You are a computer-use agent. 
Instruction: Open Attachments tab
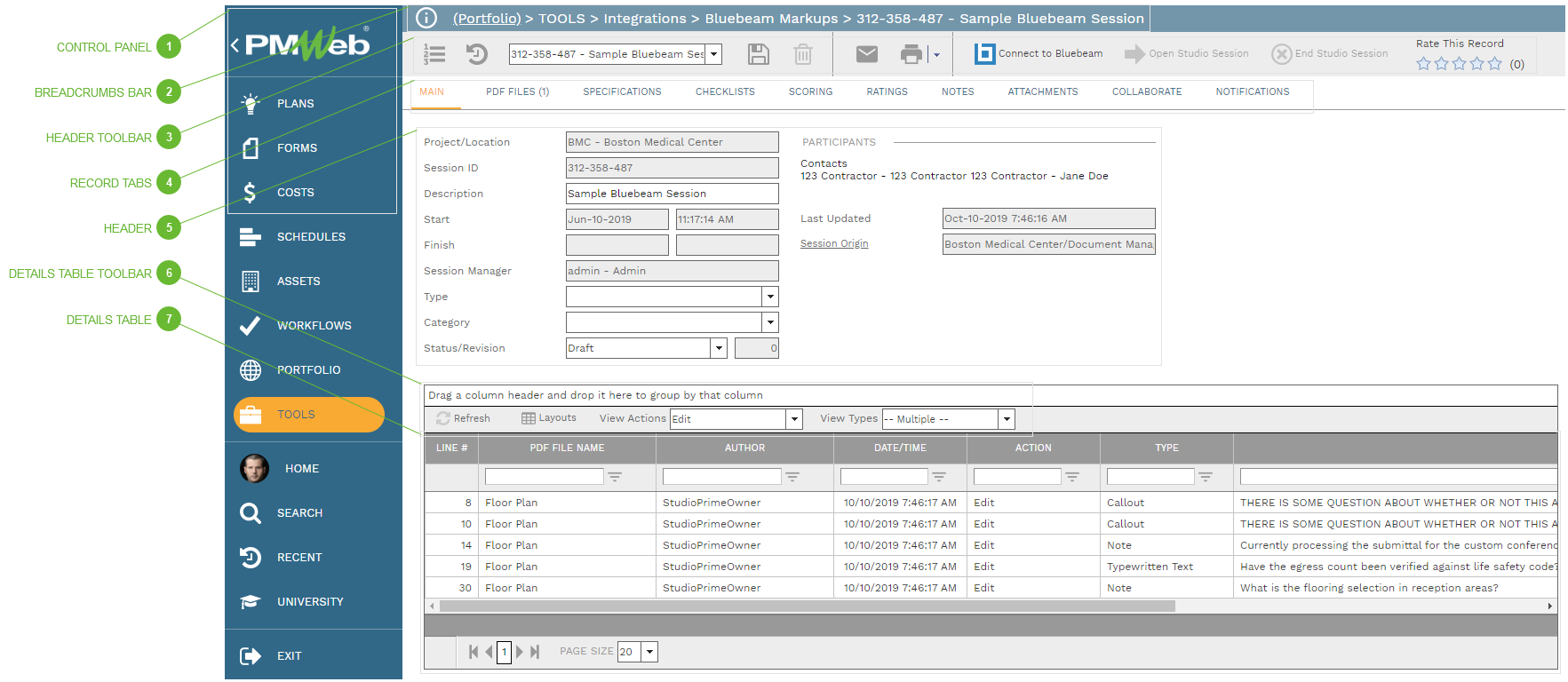1043,92
